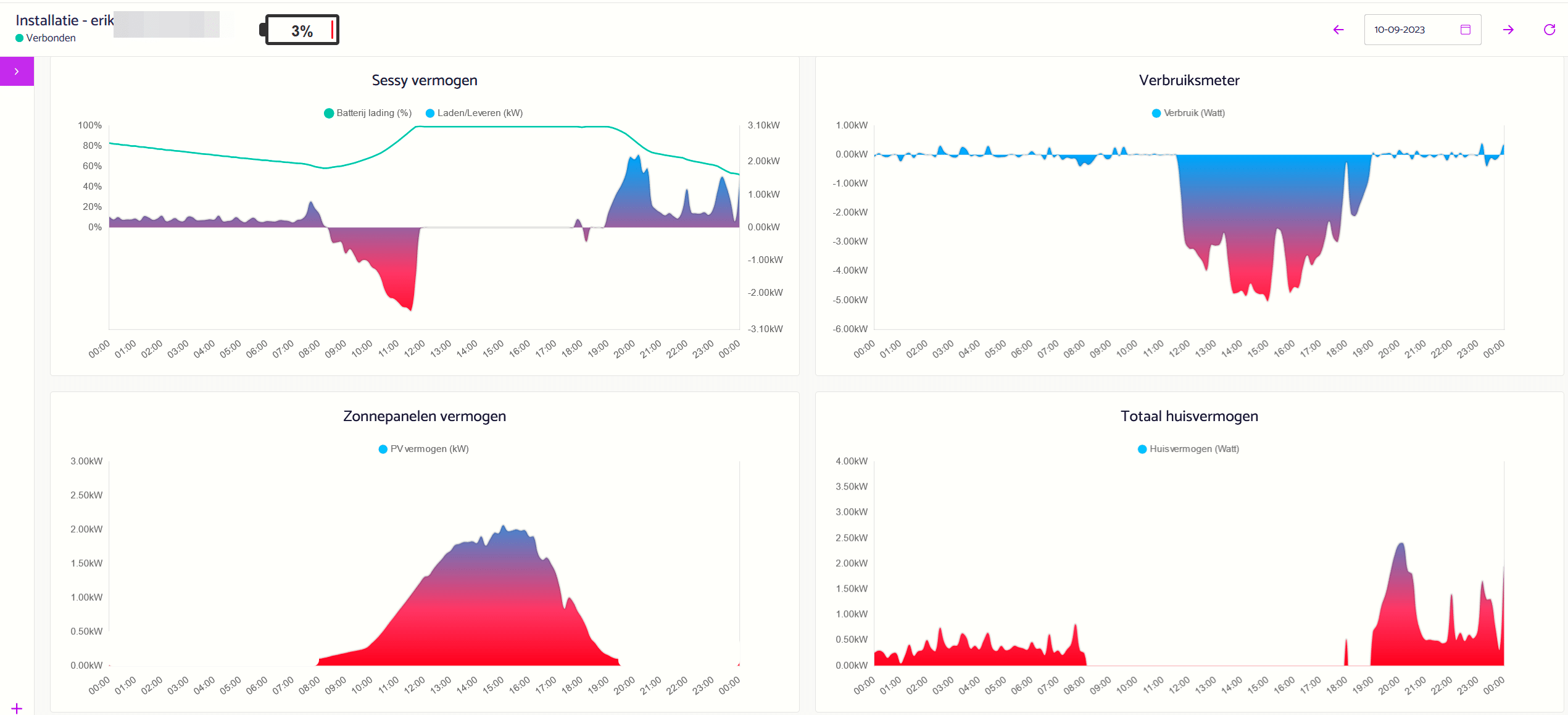Click the Sessy vermogen chart title
The width and height of the screenshot is (1568, 715).
[x=425, y=80]
